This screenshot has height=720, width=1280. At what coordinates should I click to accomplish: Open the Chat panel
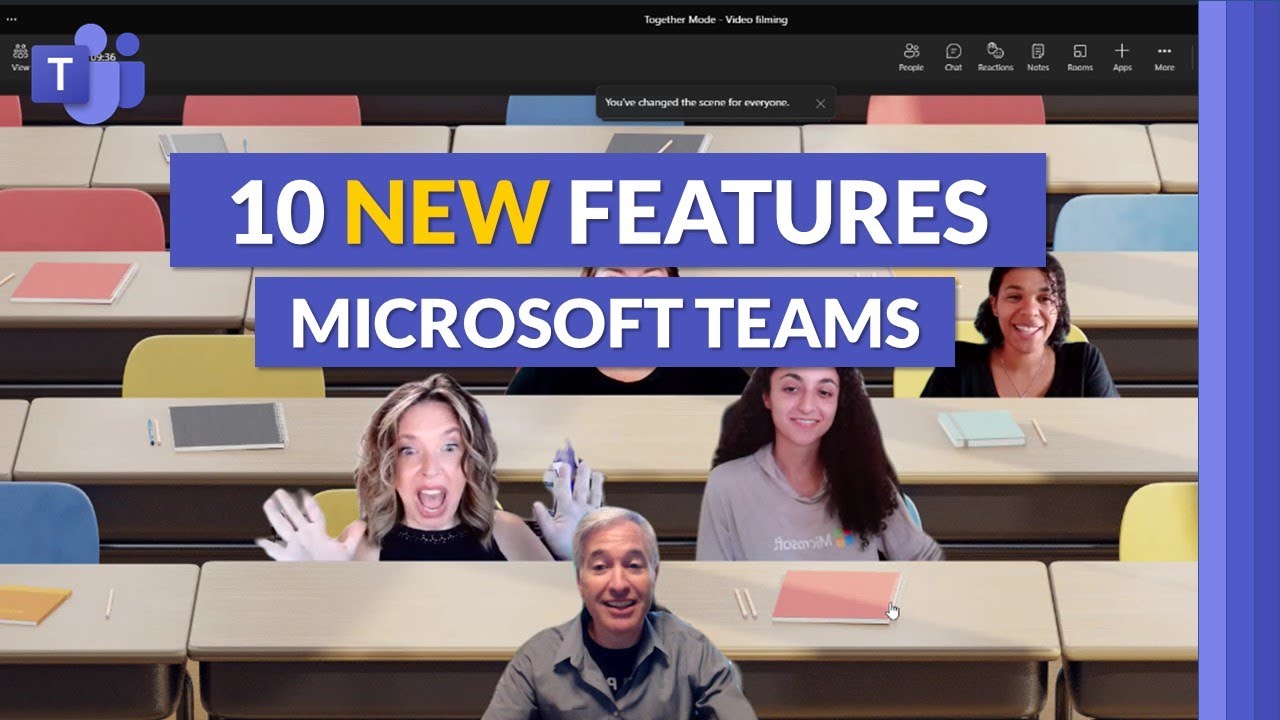[x=953, y=57]
